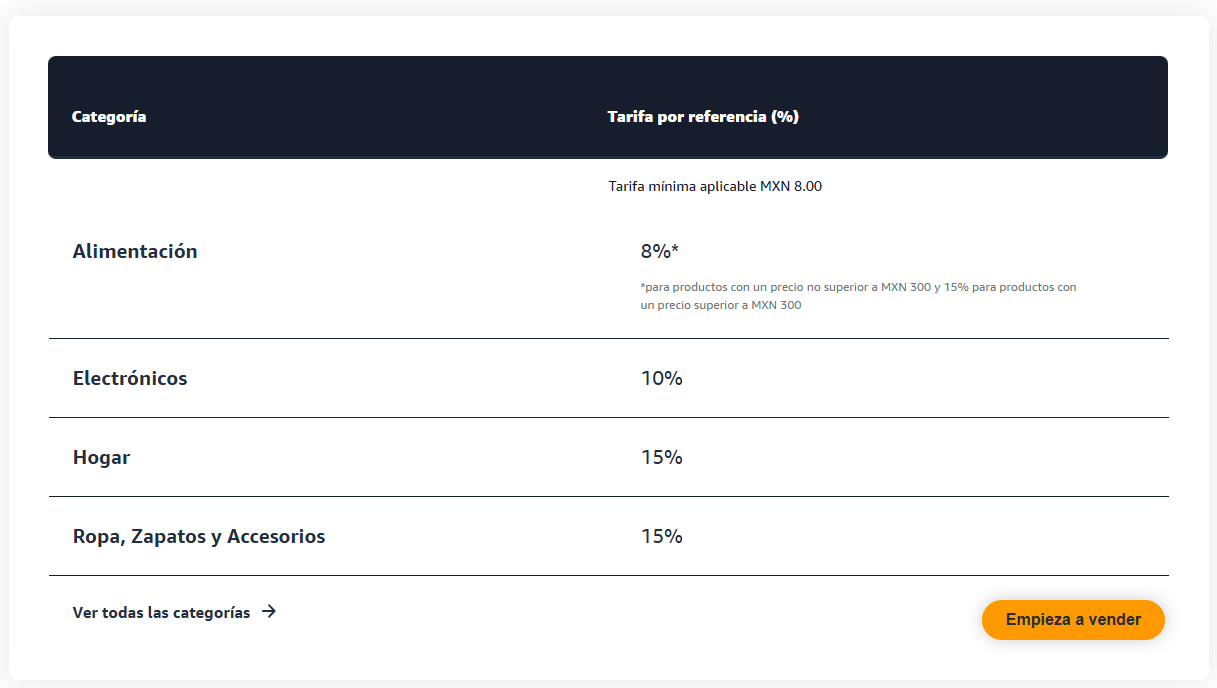Viewport: 1217px width, 688px height.
Task: Click the 15% fee in Hogar row
Action: (x=661, y=458)
